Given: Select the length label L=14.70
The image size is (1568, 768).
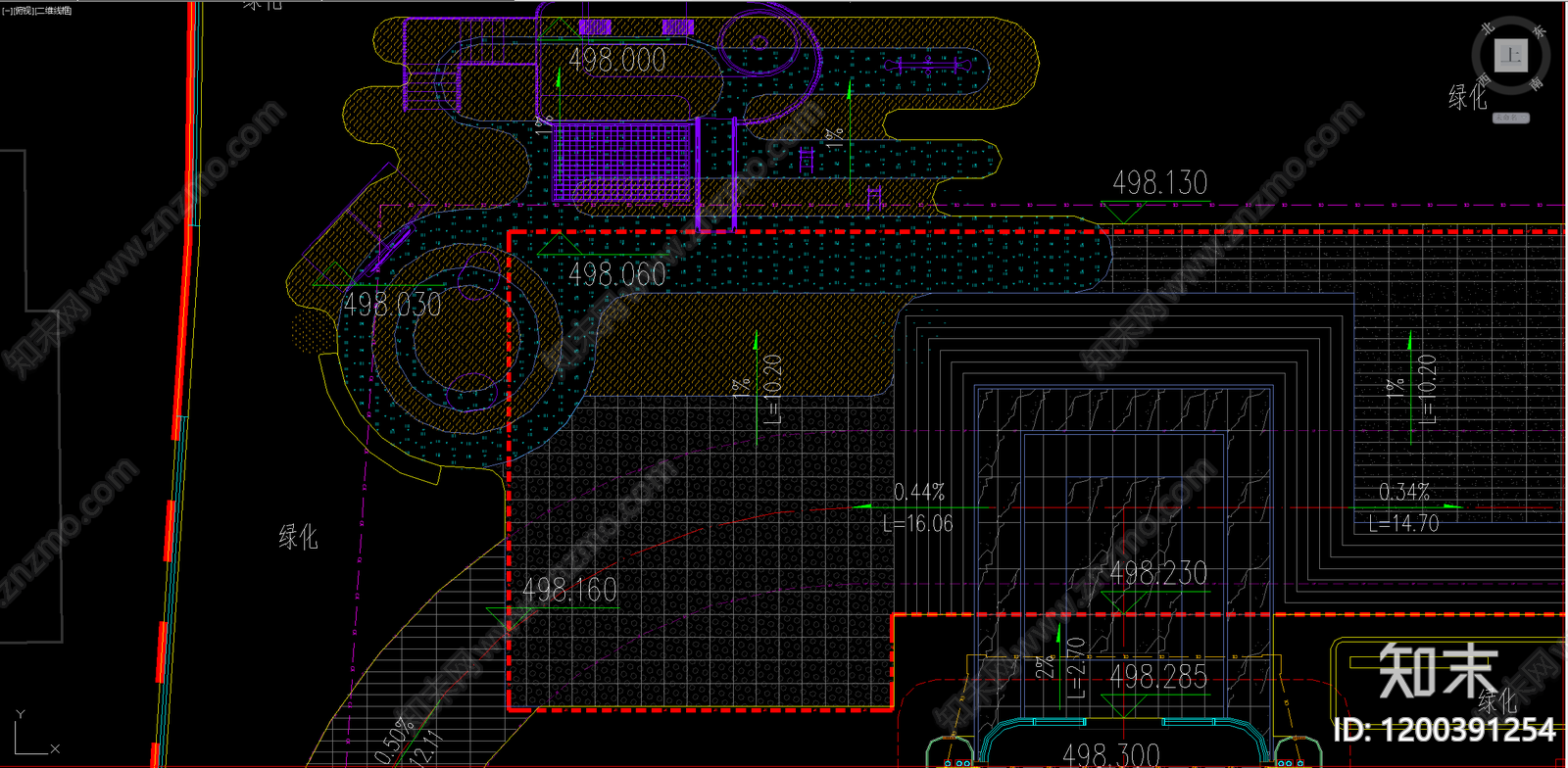Looking at the screenshot, I should coord(1404,524).
